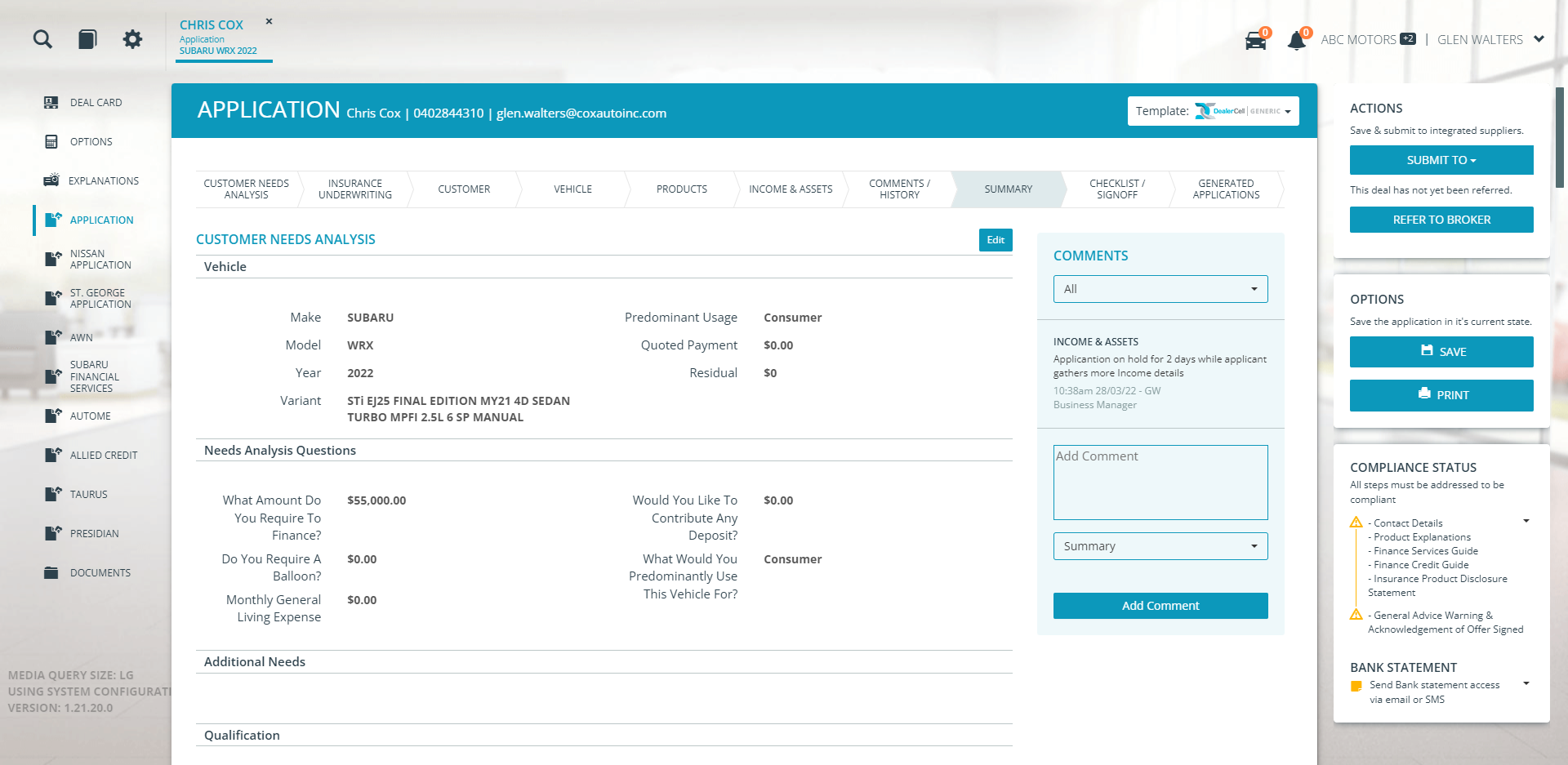Click the Nissan Application icon
The height and width of the screenshot is (765, 1568).
click(53, 260)
